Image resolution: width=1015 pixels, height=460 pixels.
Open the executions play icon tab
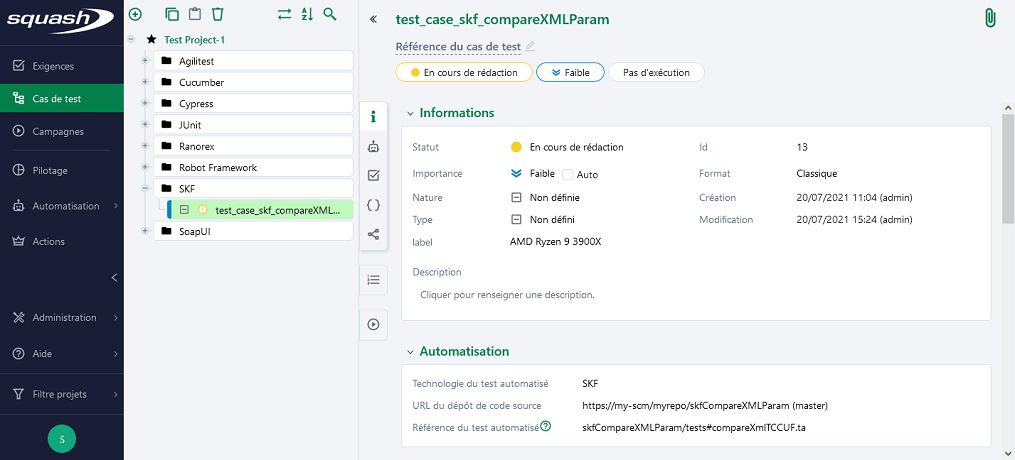373,324
